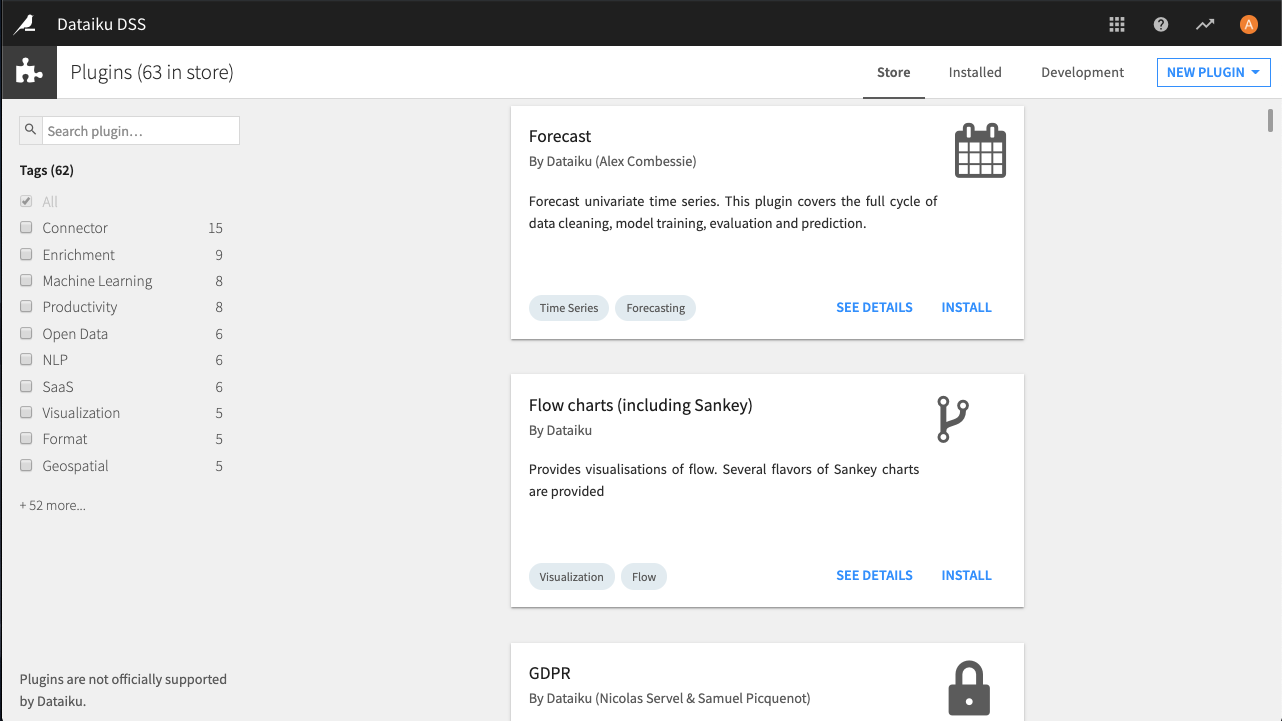The width and height of the screenshot is (1282, 721).
Task: Check the Geospatial tag filter
Action: pyautogui.click(x=26, y=465)
